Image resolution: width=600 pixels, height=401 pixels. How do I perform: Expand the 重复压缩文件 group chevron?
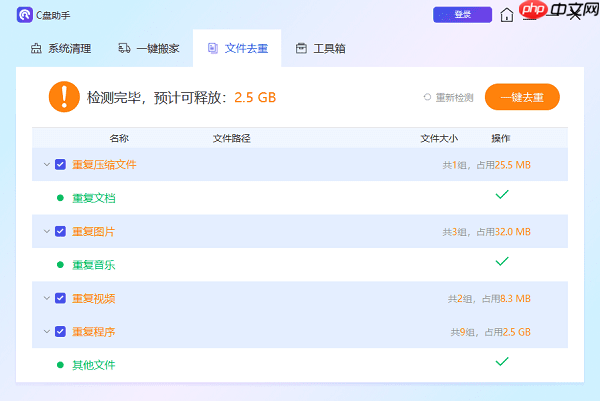click(46, 164)
